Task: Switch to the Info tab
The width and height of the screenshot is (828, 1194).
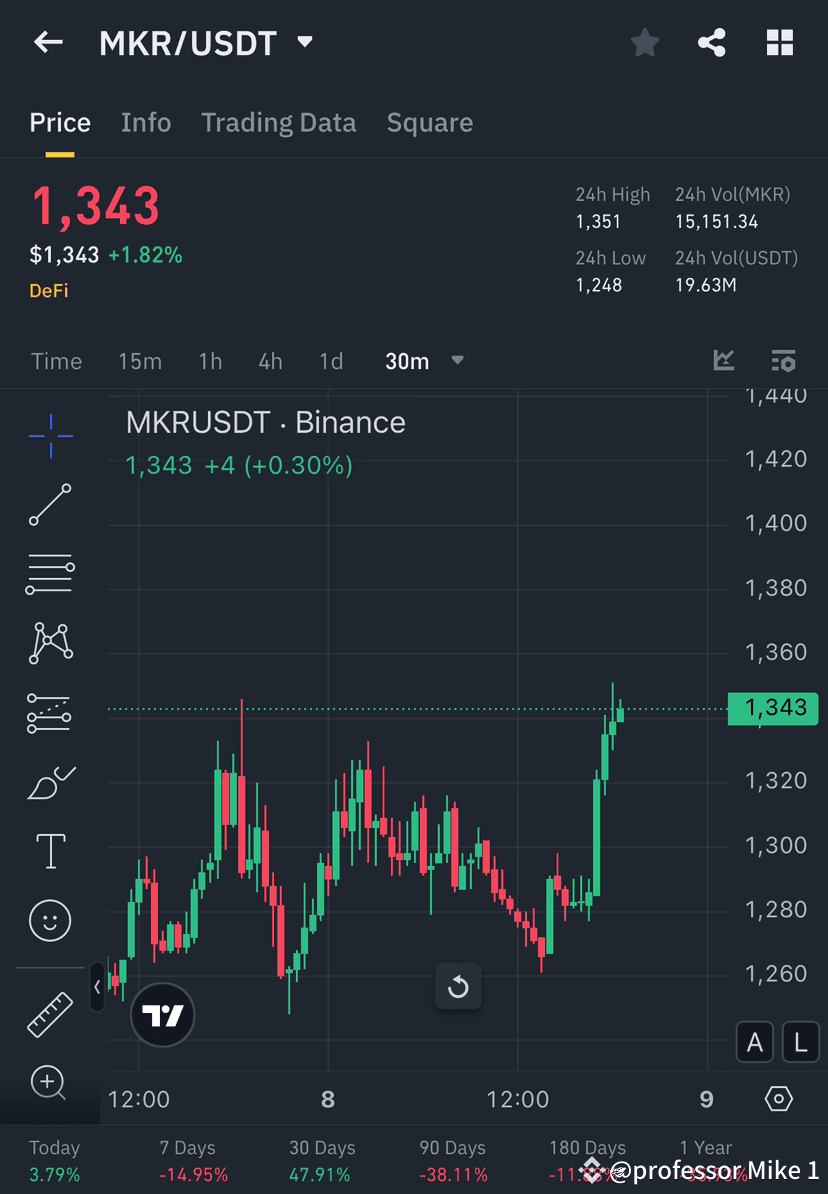Action: click(x=146, y=122)
